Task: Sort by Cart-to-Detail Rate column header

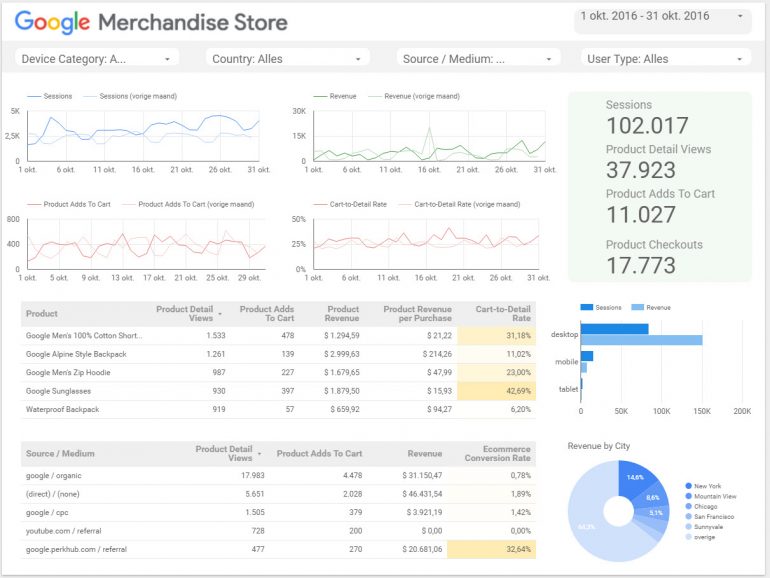Action: [503, 313]
